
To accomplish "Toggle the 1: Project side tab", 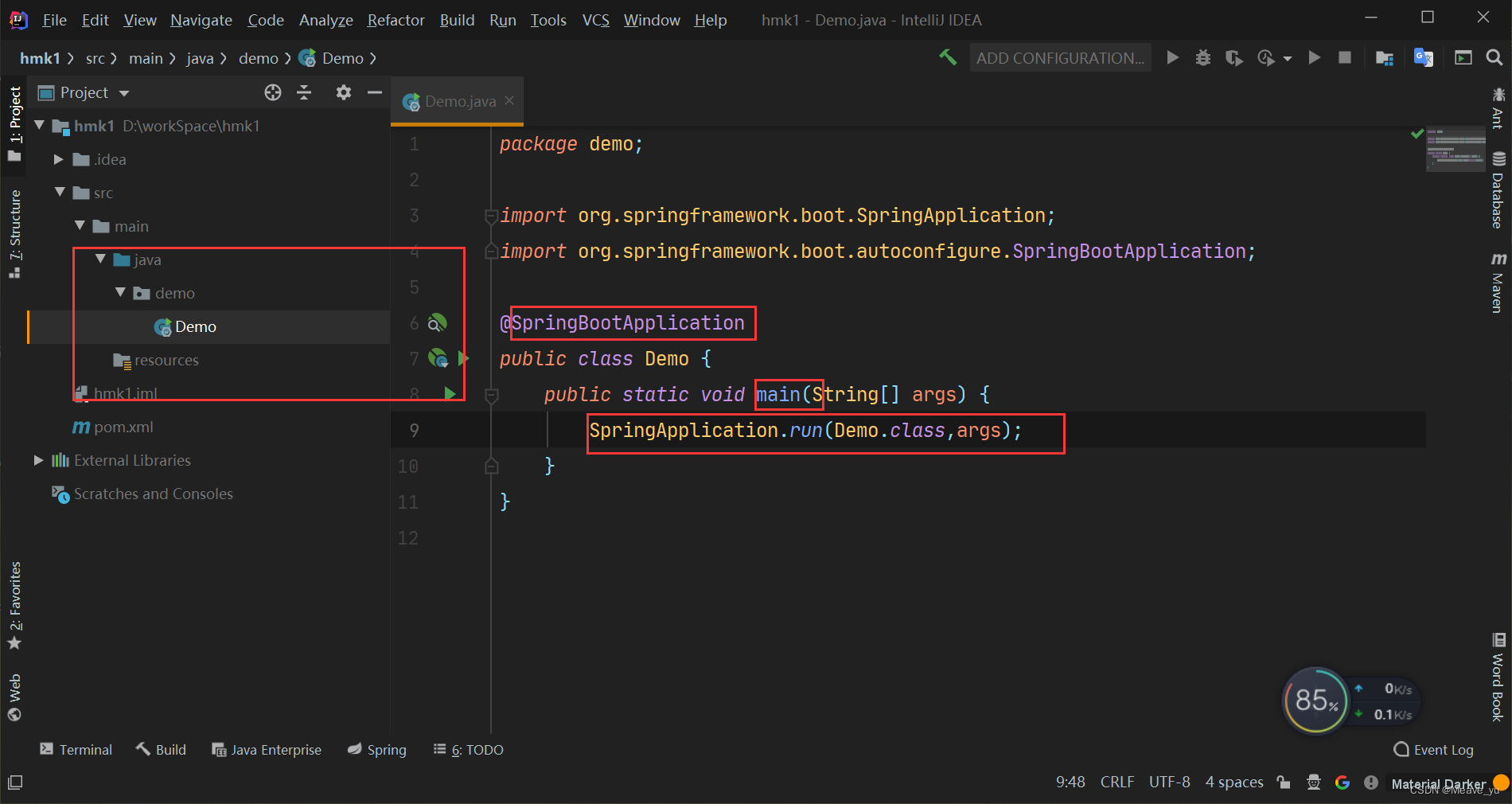I will click(x=15, y=123).
